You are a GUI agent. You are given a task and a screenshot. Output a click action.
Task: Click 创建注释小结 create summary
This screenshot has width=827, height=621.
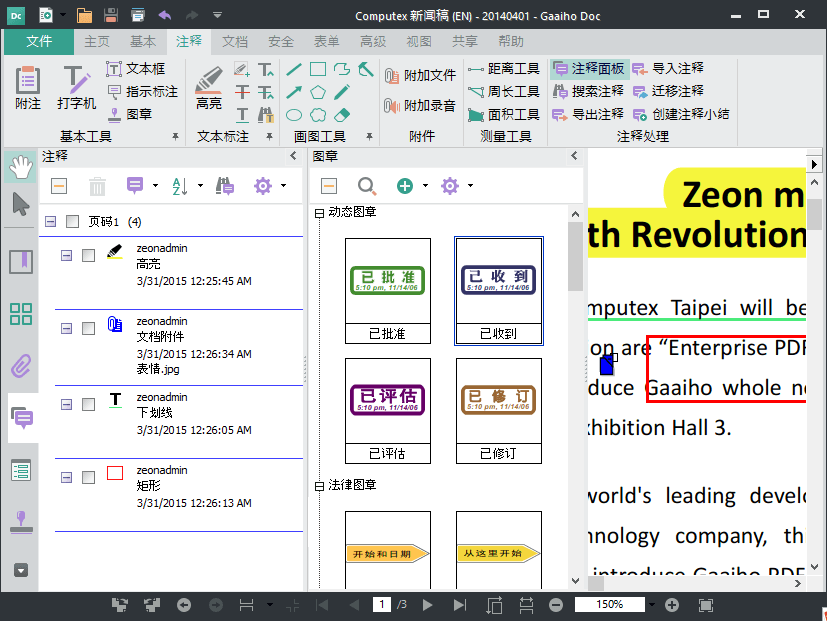(681, 114)
